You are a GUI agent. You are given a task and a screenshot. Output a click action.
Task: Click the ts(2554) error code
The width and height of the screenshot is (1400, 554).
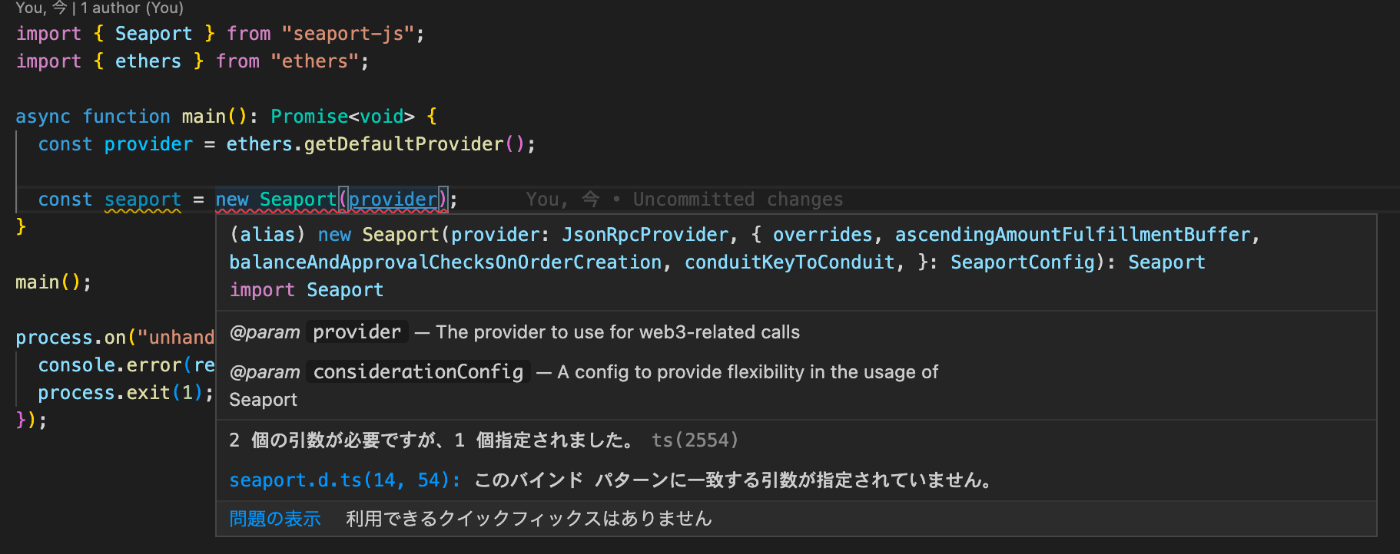coord(695,439)
